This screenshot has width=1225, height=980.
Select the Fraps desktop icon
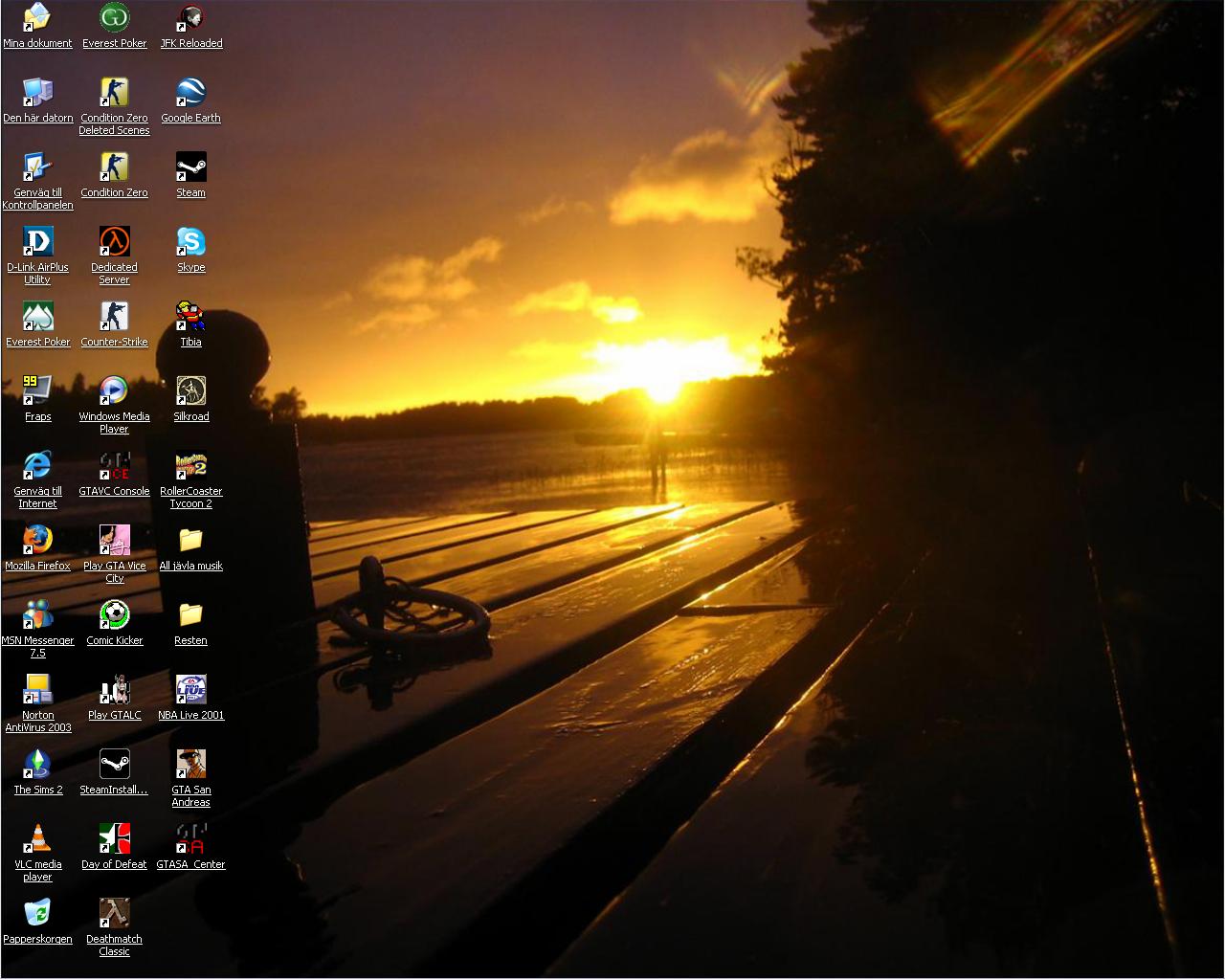[37, 391]
